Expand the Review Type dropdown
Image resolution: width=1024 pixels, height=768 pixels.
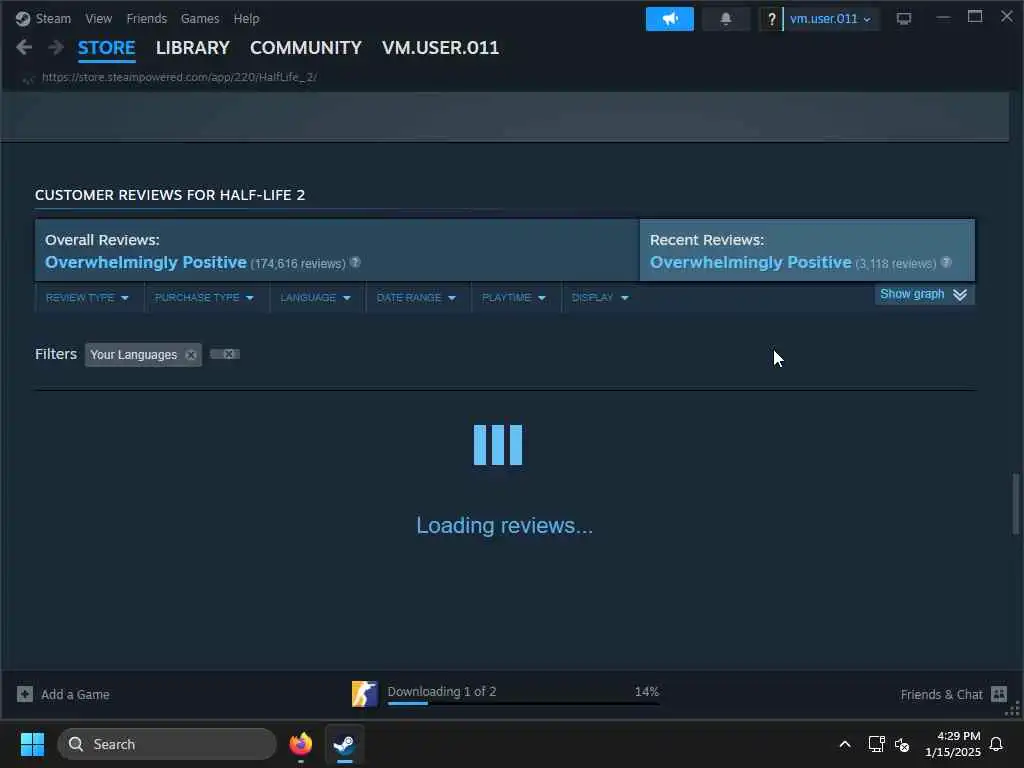coord(87,298)
